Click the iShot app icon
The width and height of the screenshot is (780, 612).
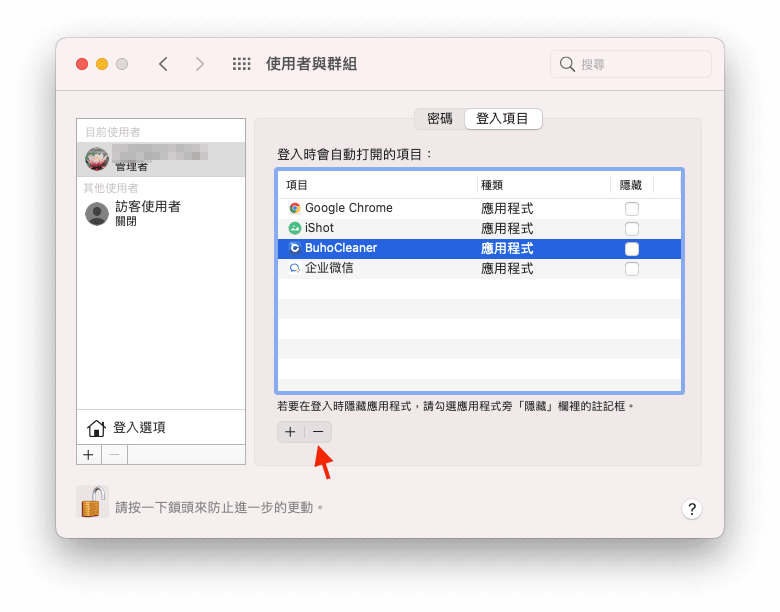tap(294, 228)
